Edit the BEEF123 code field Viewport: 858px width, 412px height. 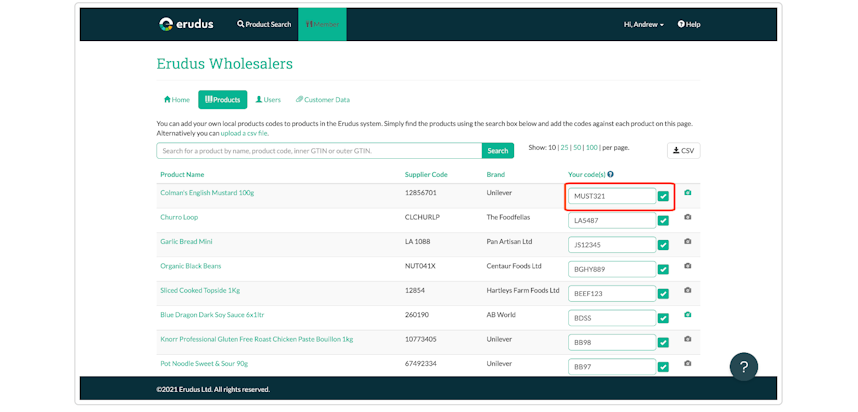612,293
